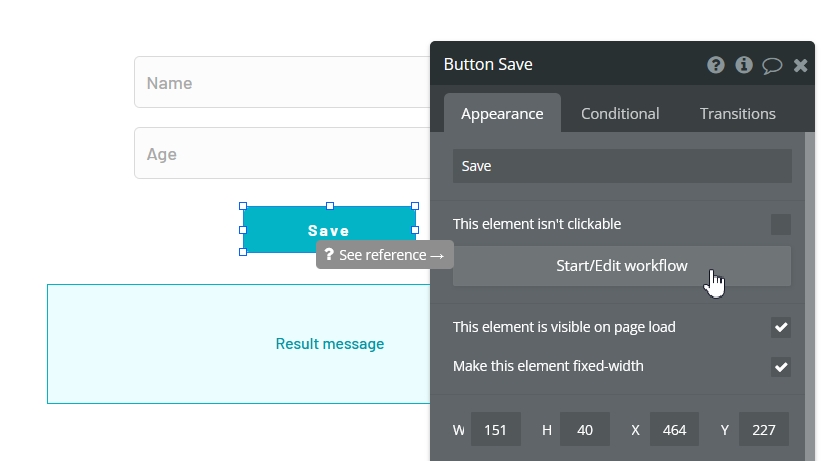833x461 pixels.
Task: Open the Transitions tab
Action: tap(737, 114)
